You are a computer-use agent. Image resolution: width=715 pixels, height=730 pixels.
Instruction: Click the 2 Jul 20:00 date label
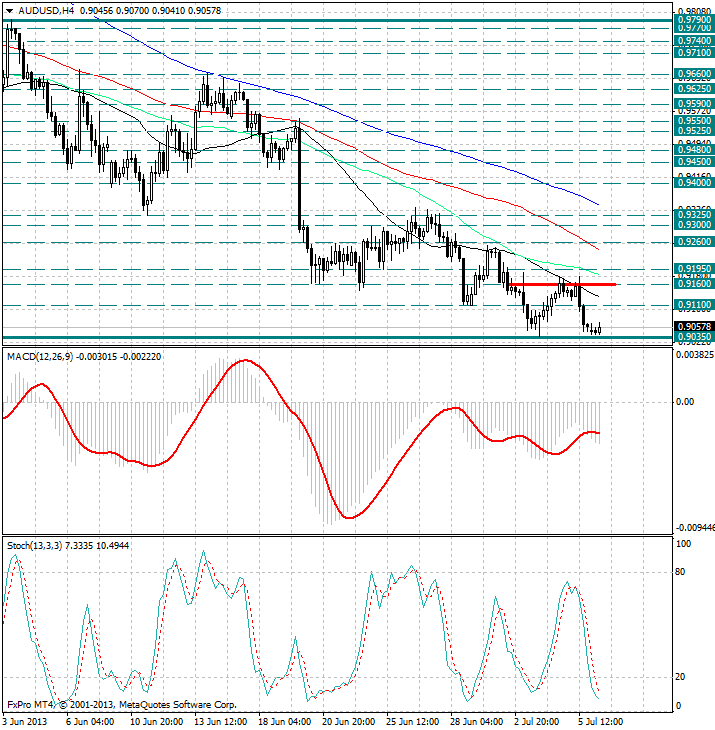(x=537, y=722)
